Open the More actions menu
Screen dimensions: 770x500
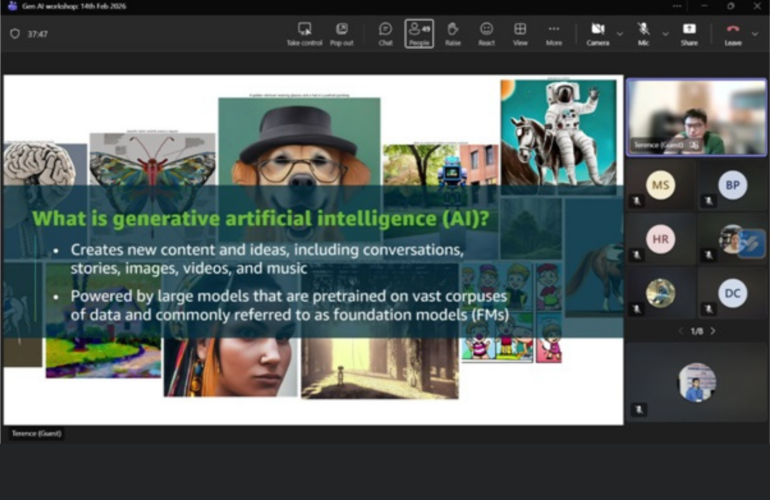coord(553,32)
